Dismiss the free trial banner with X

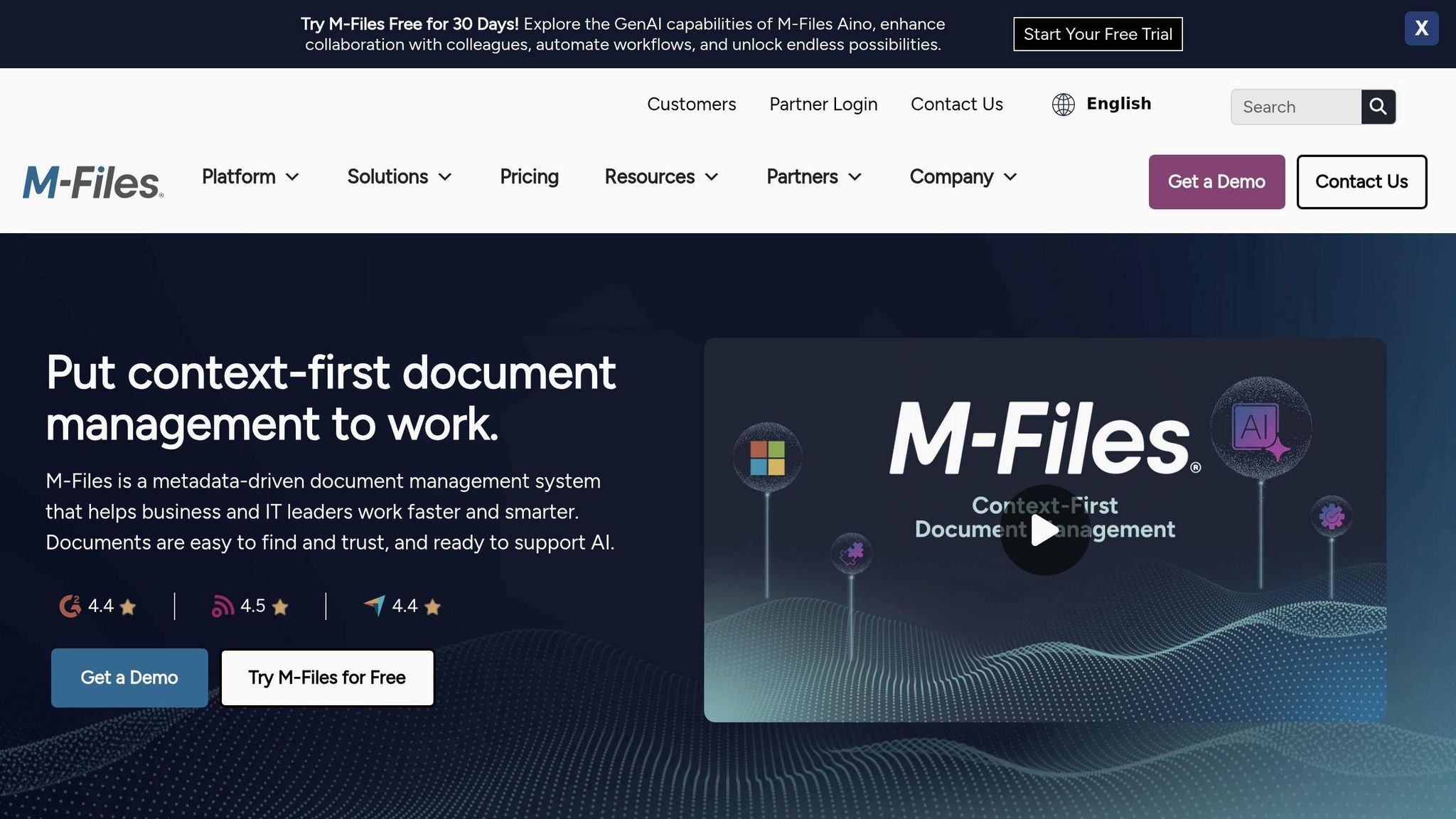click(x=1421, y=28)
